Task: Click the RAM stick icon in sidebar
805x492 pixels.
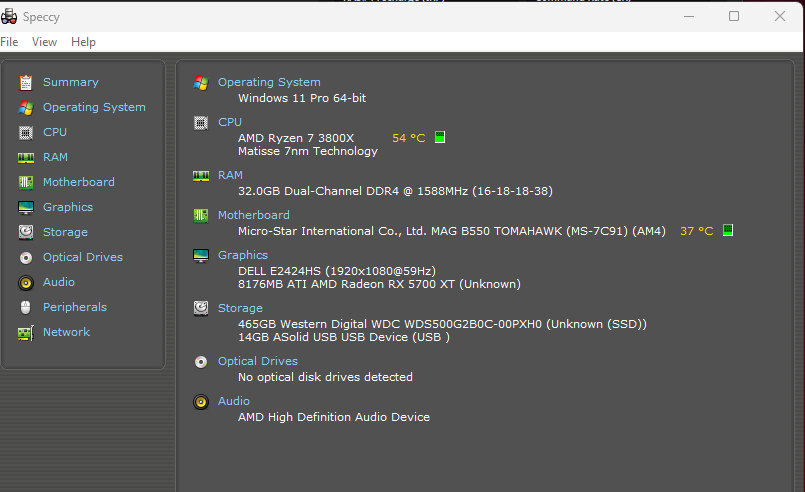Action: point(26,158)
